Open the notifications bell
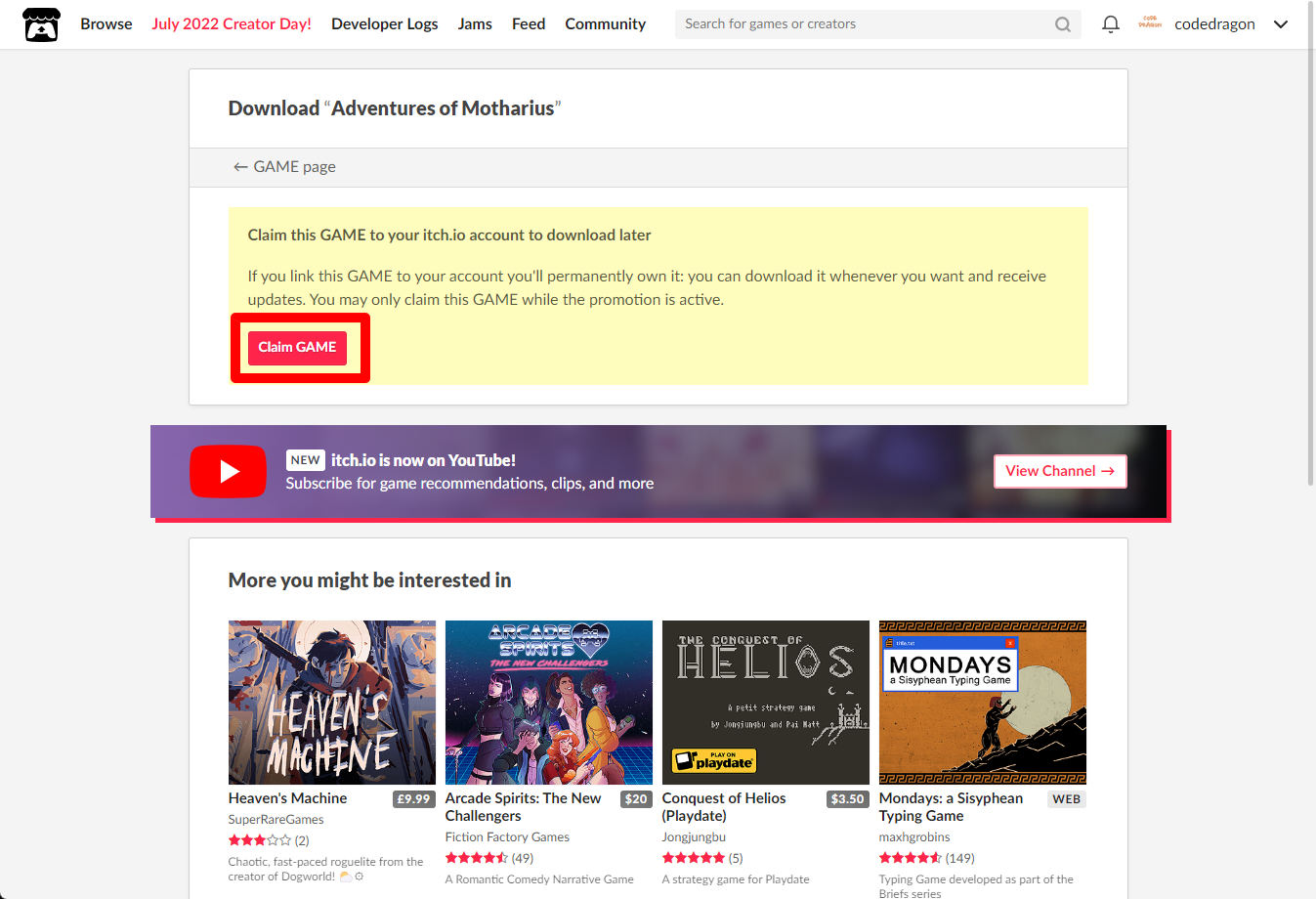Screen dimensions: 1316x899 pyautogui.click(x=1111, y=24)
